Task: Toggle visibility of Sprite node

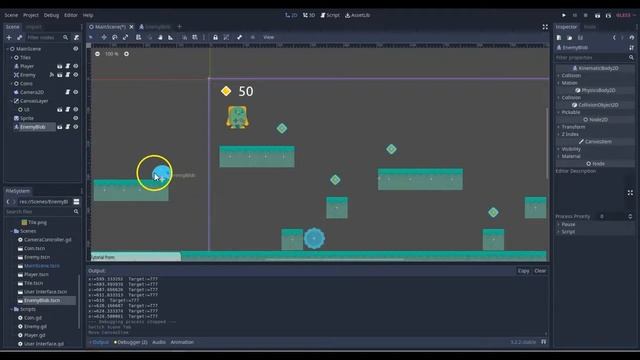Action: [x=76, y=118]
